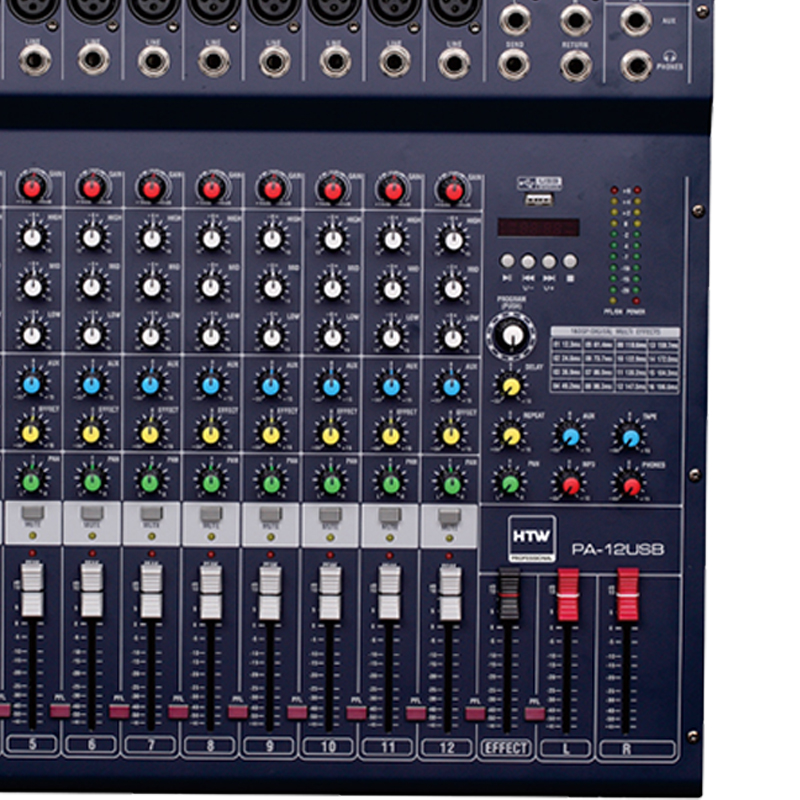Toggle PFL button between EFFECT and L faders
The height and width of the screenshot is (800, 800).
(x=535, y=713)
